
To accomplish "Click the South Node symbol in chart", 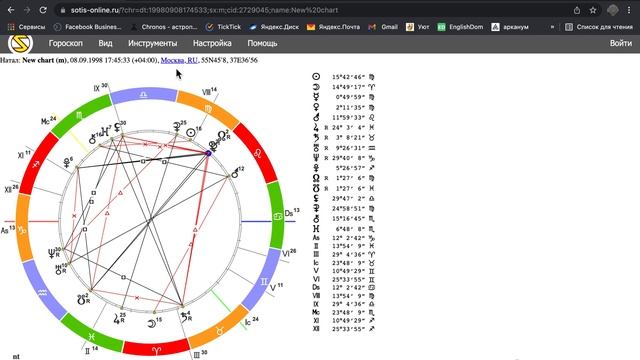I will (81, 300).
